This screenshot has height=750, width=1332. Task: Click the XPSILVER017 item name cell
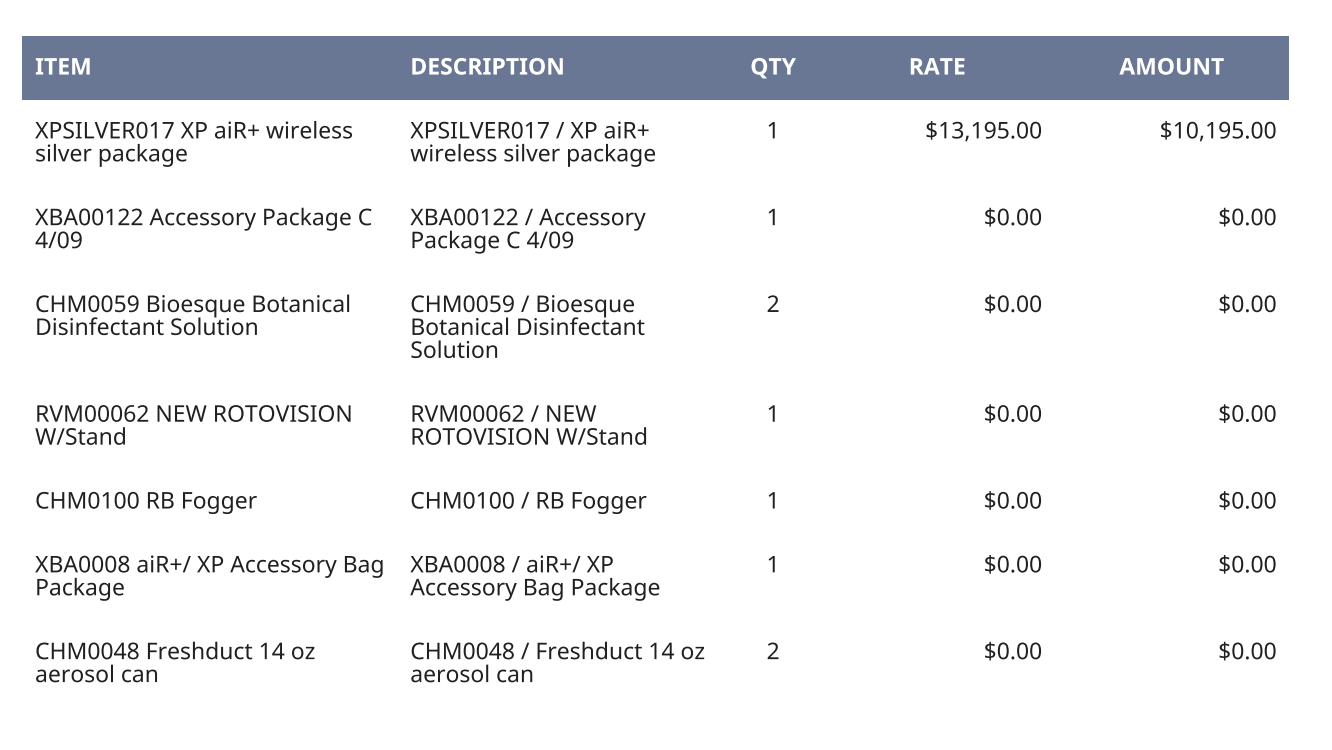coord(194,142)
